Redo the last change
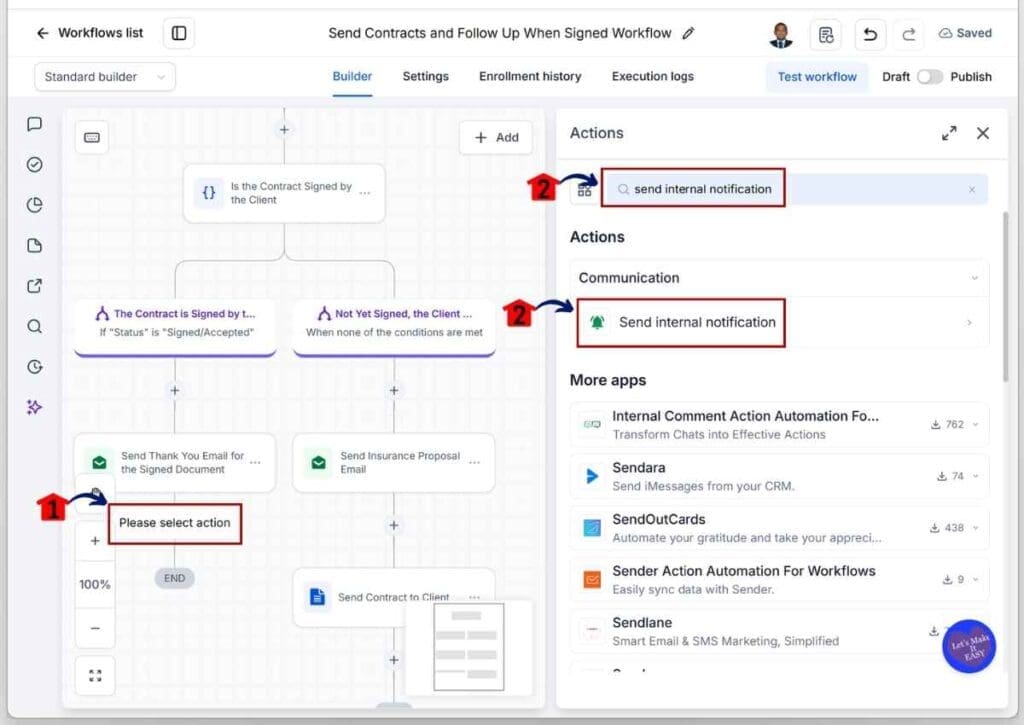This screenshot has height=725, width=1024. click(909, 34)
